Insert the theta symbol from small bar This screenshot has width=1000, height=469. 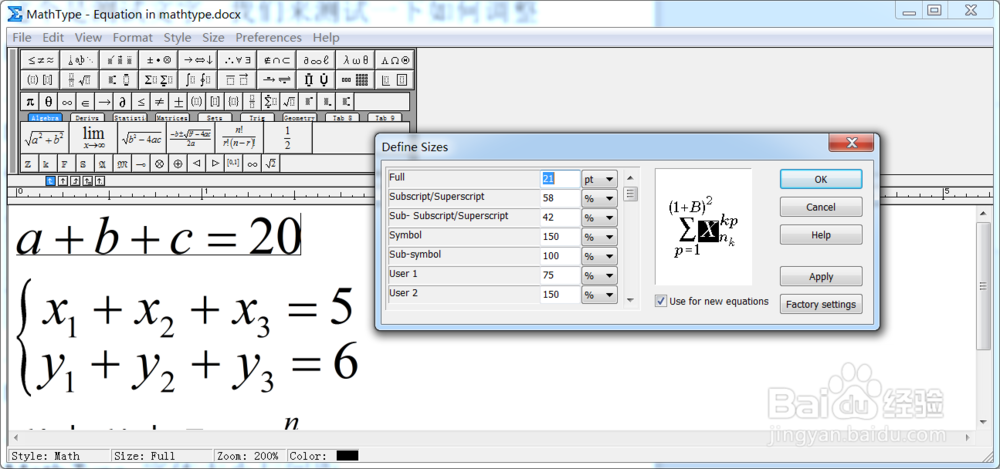(48, 101)
